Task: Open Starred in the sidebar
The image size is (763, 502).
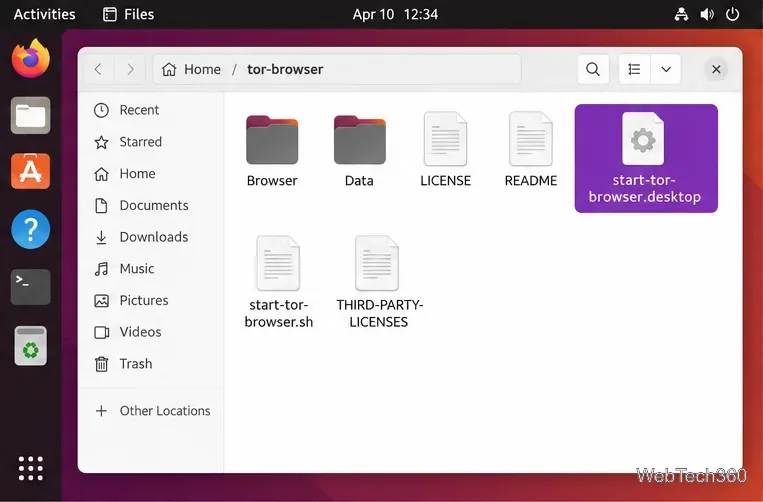Action: click(x=151, y=142)
